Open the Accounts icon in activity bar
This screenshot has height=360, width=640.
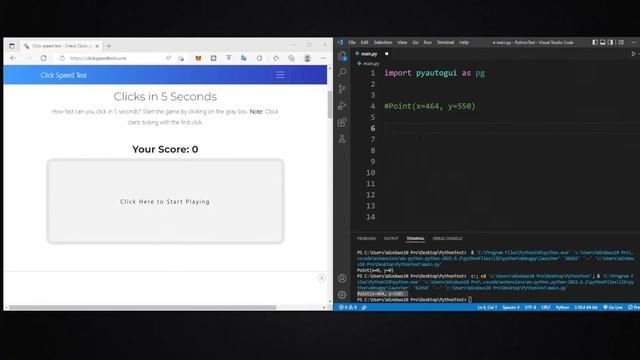[342, 278]
